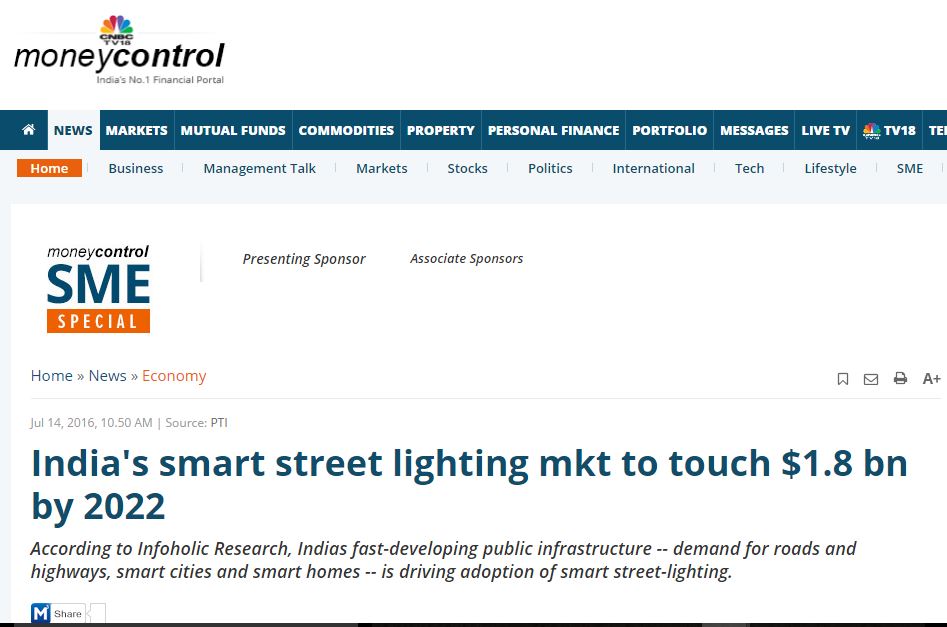Open the International sub-section
Viewport: 947px width, 627px height.
click(x=653, y=169)
